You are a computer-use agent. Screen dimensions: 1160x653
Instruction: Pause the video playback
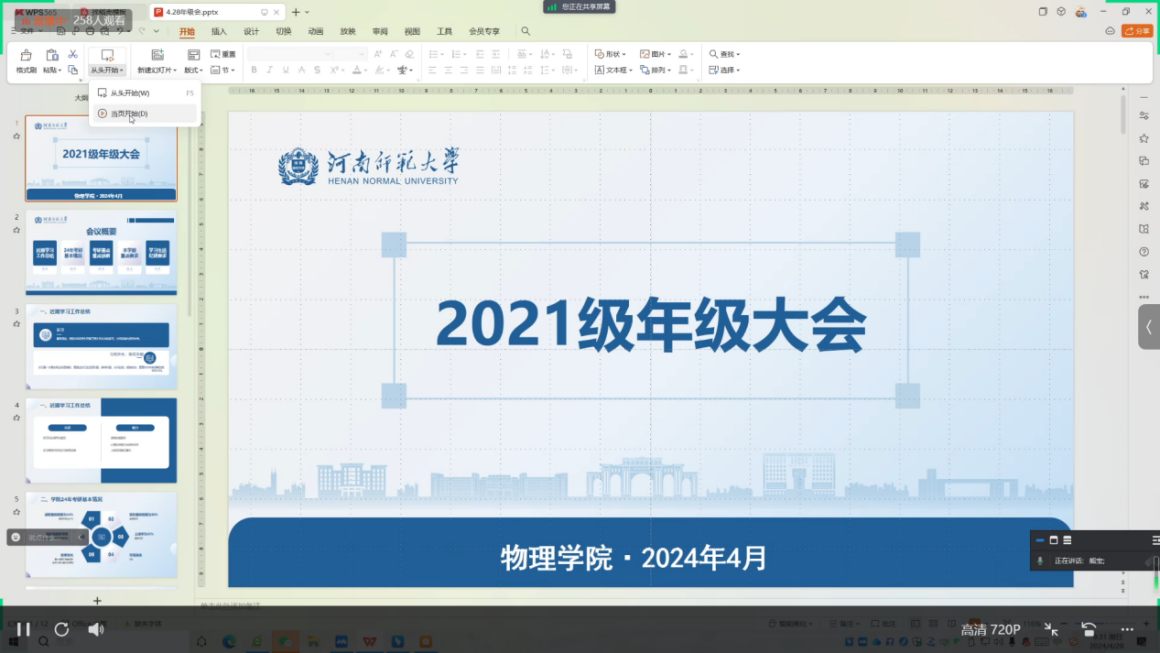(22, 629)
